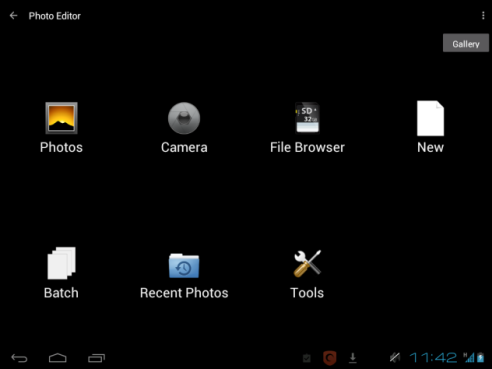Open the Batch stacked pages icon
This screenshot has height=369, width=492.
pos(61,263)
